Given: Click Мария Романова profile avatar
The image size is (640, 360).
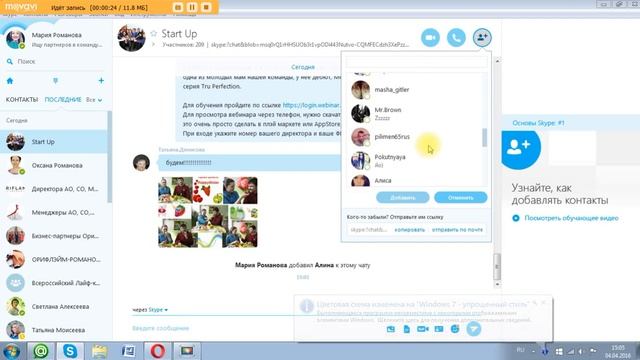Looking at the screenshot, I should tap(15, 39).
